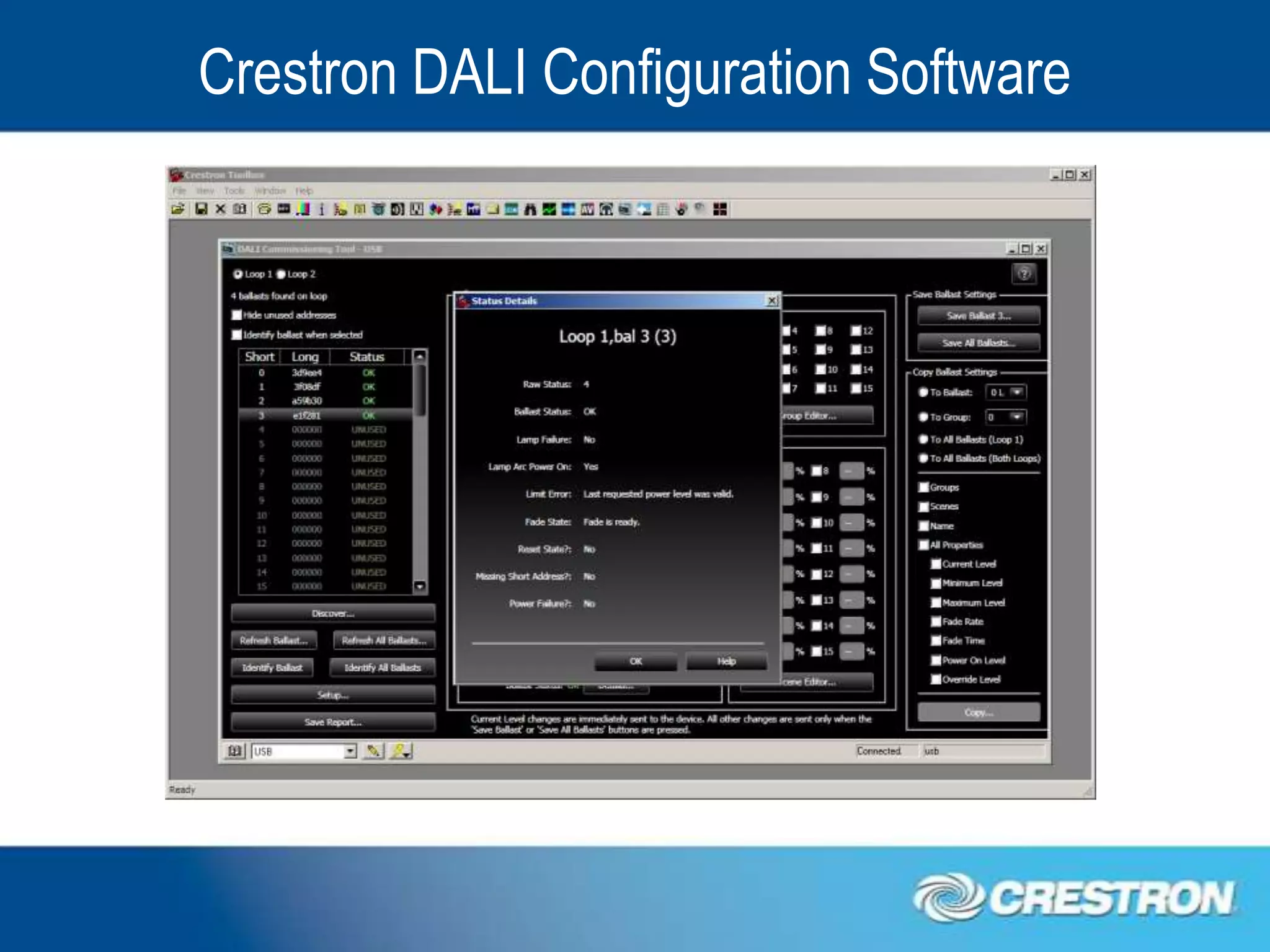Click the blue M icon in toolbar
Image resolution: width=1270 pixels, height=952 pixels.
[x=473, y=209]
